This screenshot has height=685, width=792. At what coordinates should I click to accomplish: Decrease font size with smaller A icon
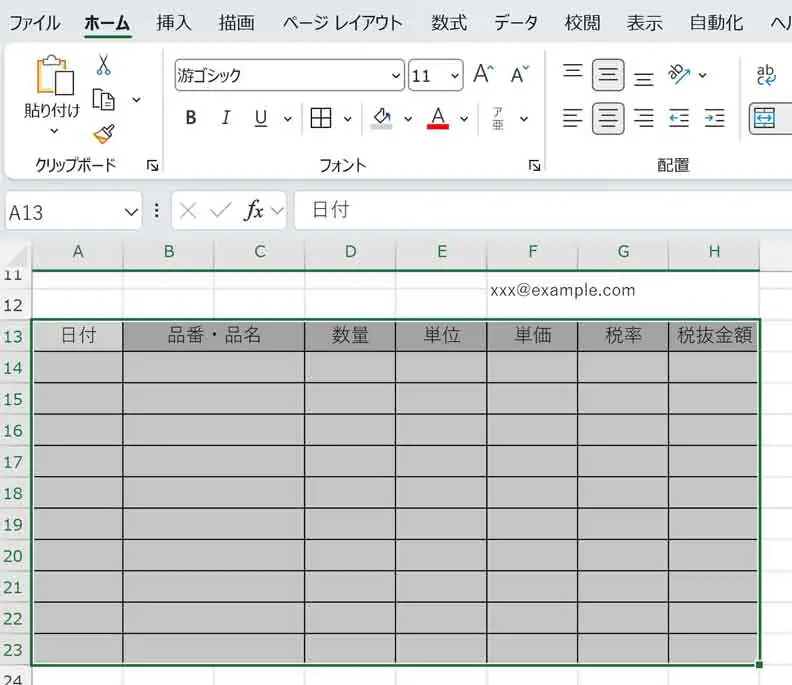(519, 75)
